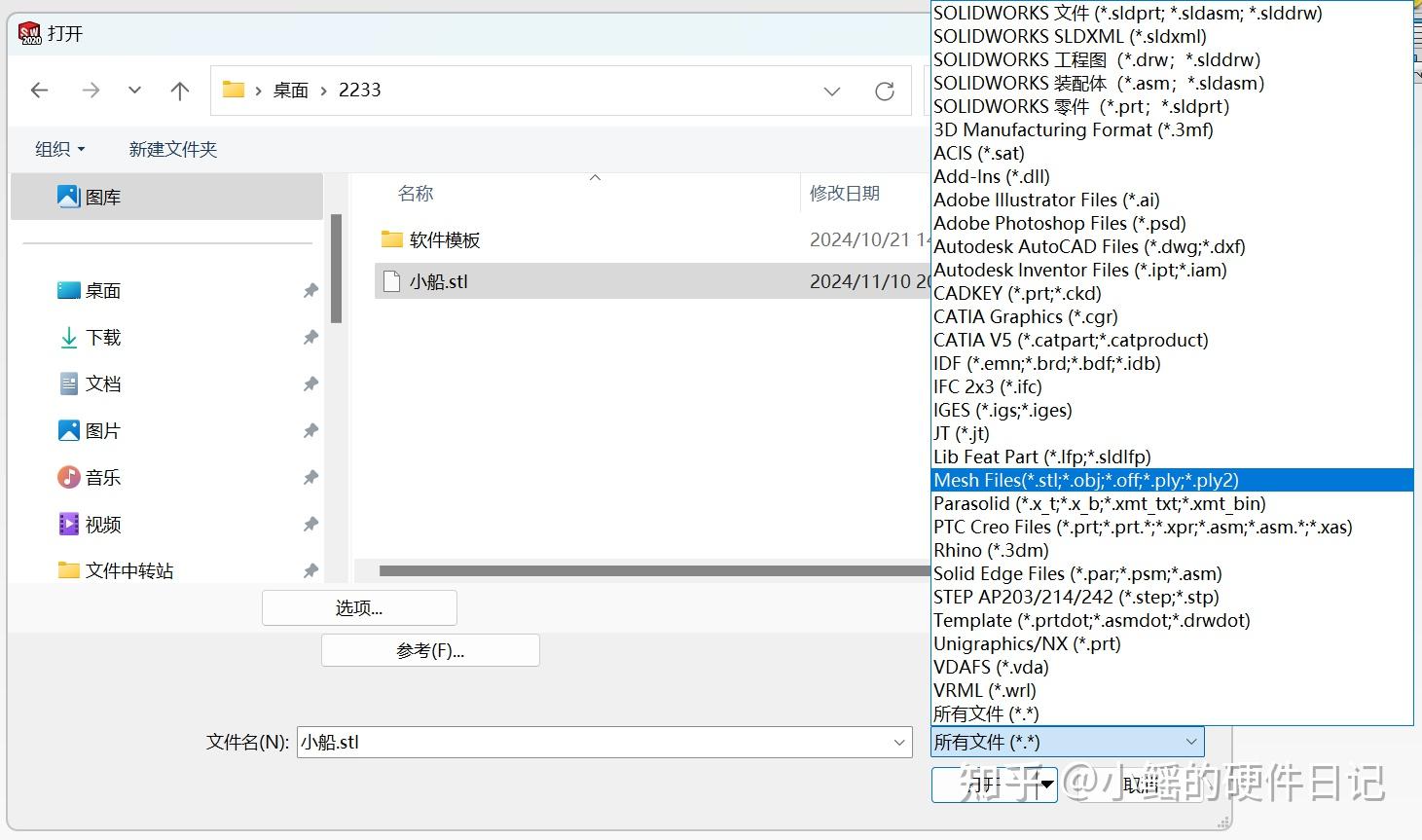The height and width of the screenshot is (840, 1422).
Task: Click the file list horizontal scrollbar
Action: (654, 570)
